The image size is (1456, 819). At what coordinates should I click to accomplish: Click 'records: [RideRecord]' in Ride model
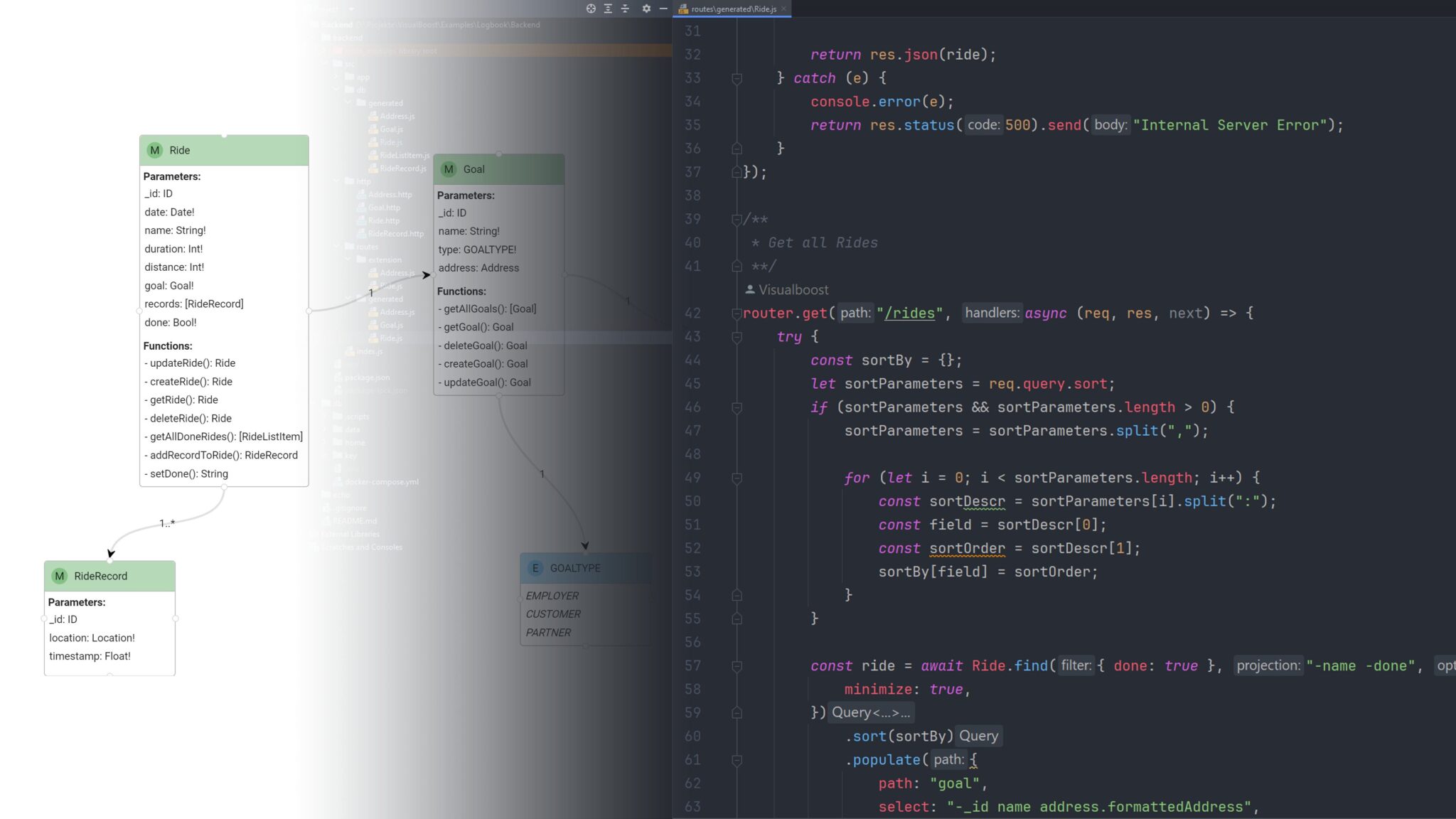(x=193, y=304)
